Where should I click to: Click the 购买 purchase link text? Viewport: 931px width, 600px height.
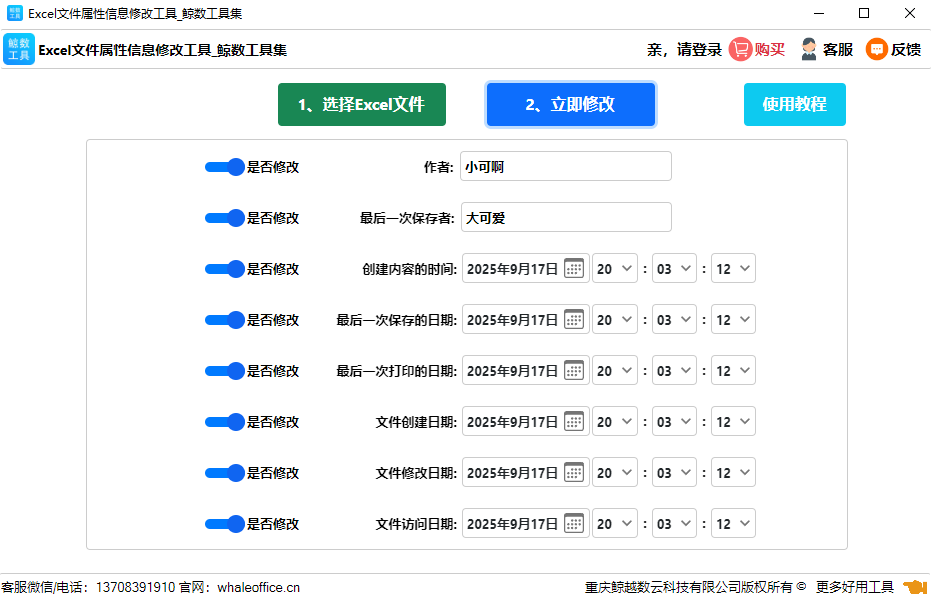pos(770,50)
